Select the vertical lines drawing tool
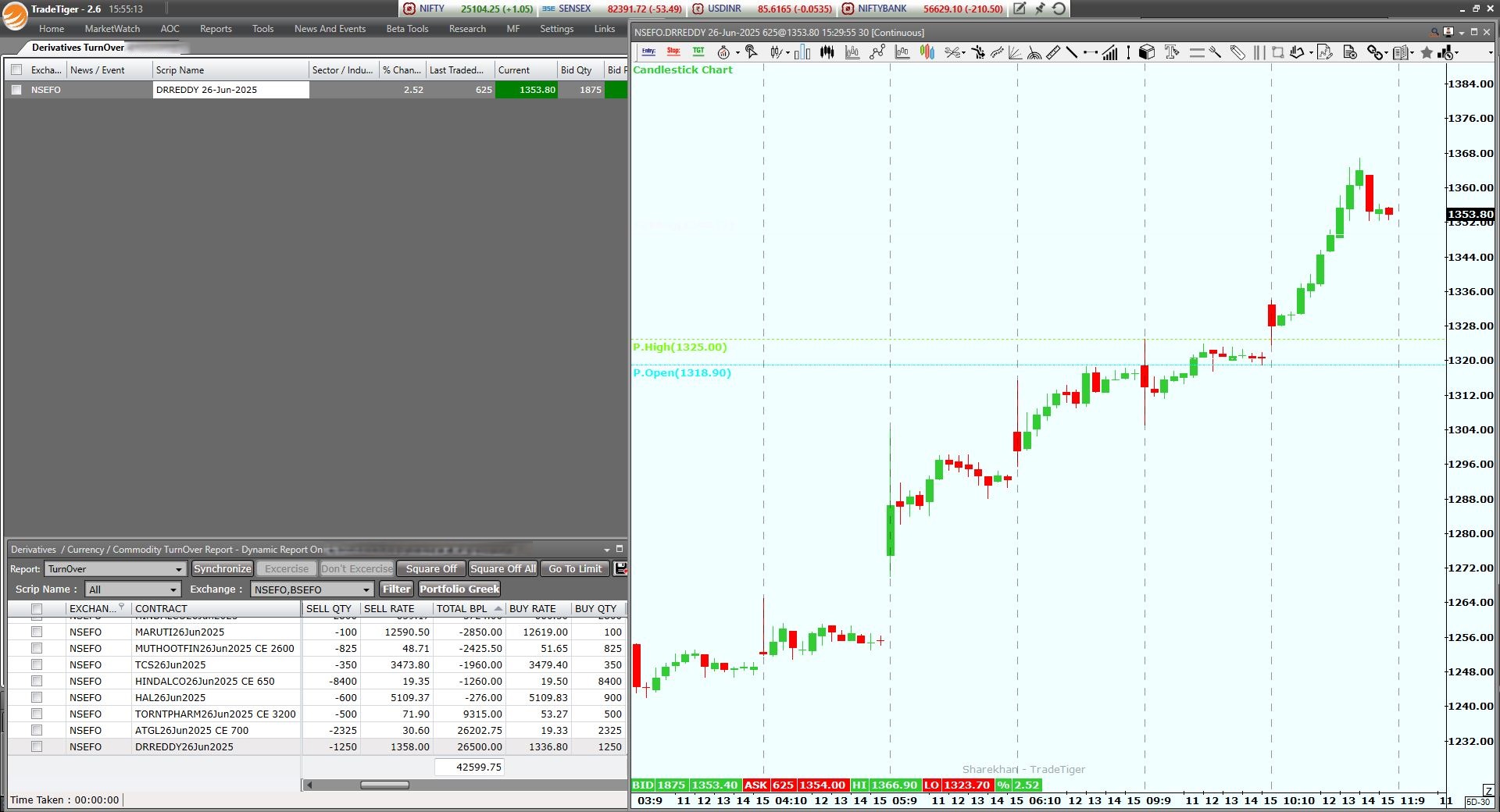The height and width of the screenshot is (812, 1500). [x=1258, y=52]
